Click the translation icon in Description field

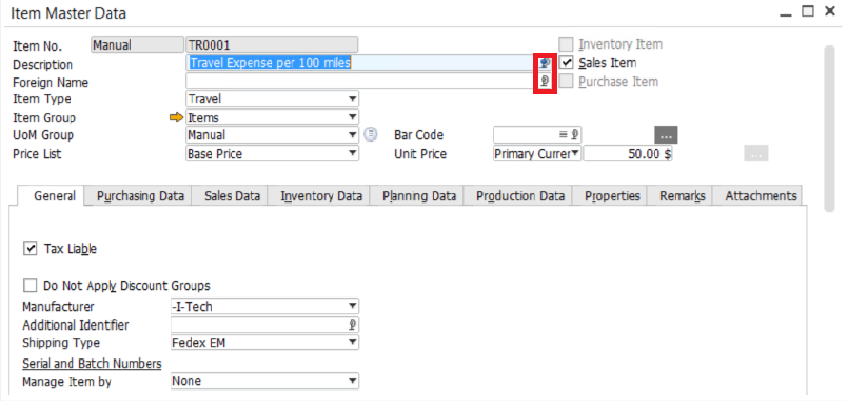click(x=544, y=63)
